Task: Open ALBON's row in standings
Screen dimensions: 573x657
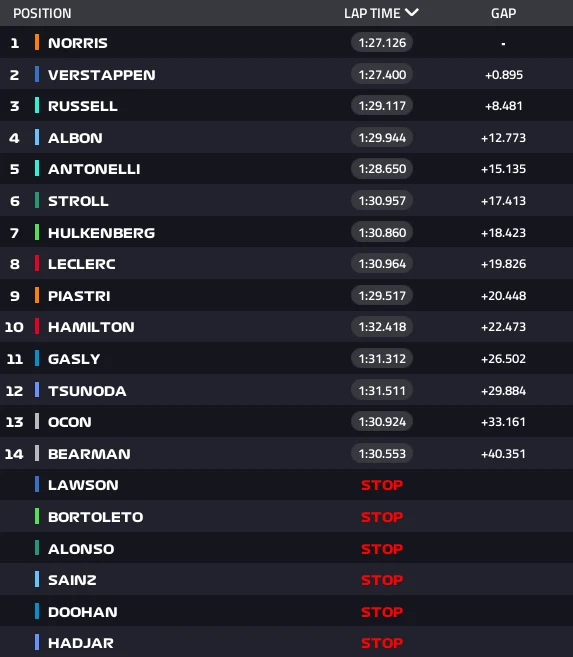Action: pos(286,137)
